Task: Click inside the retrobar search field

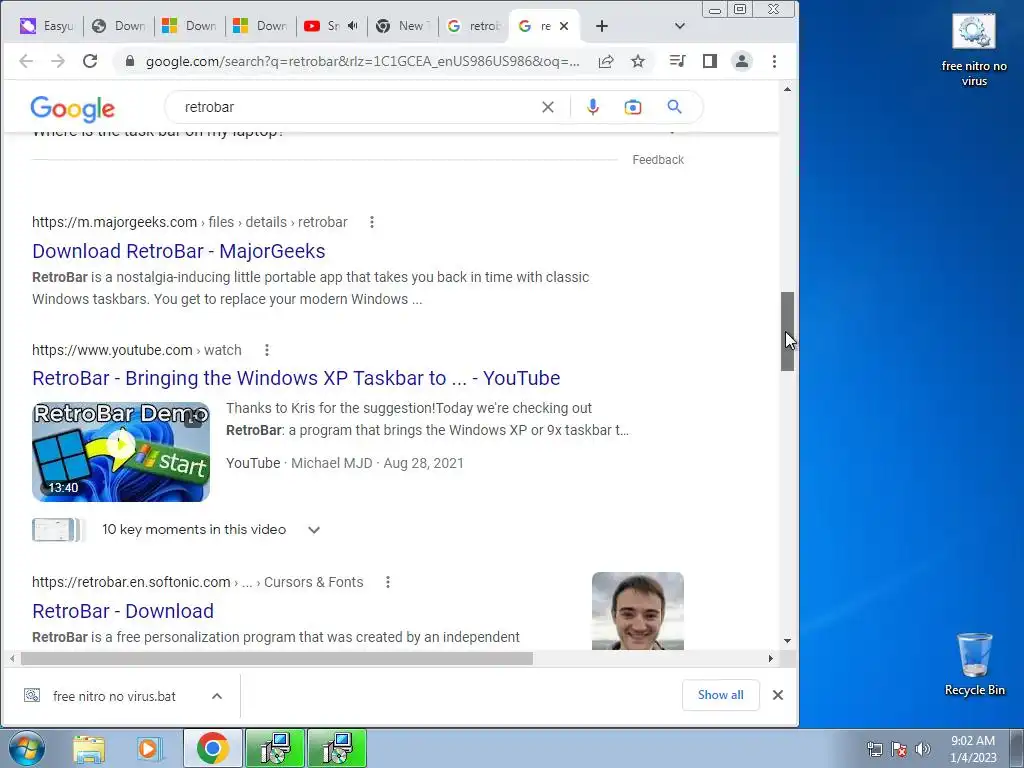Action: pos(358,107)
